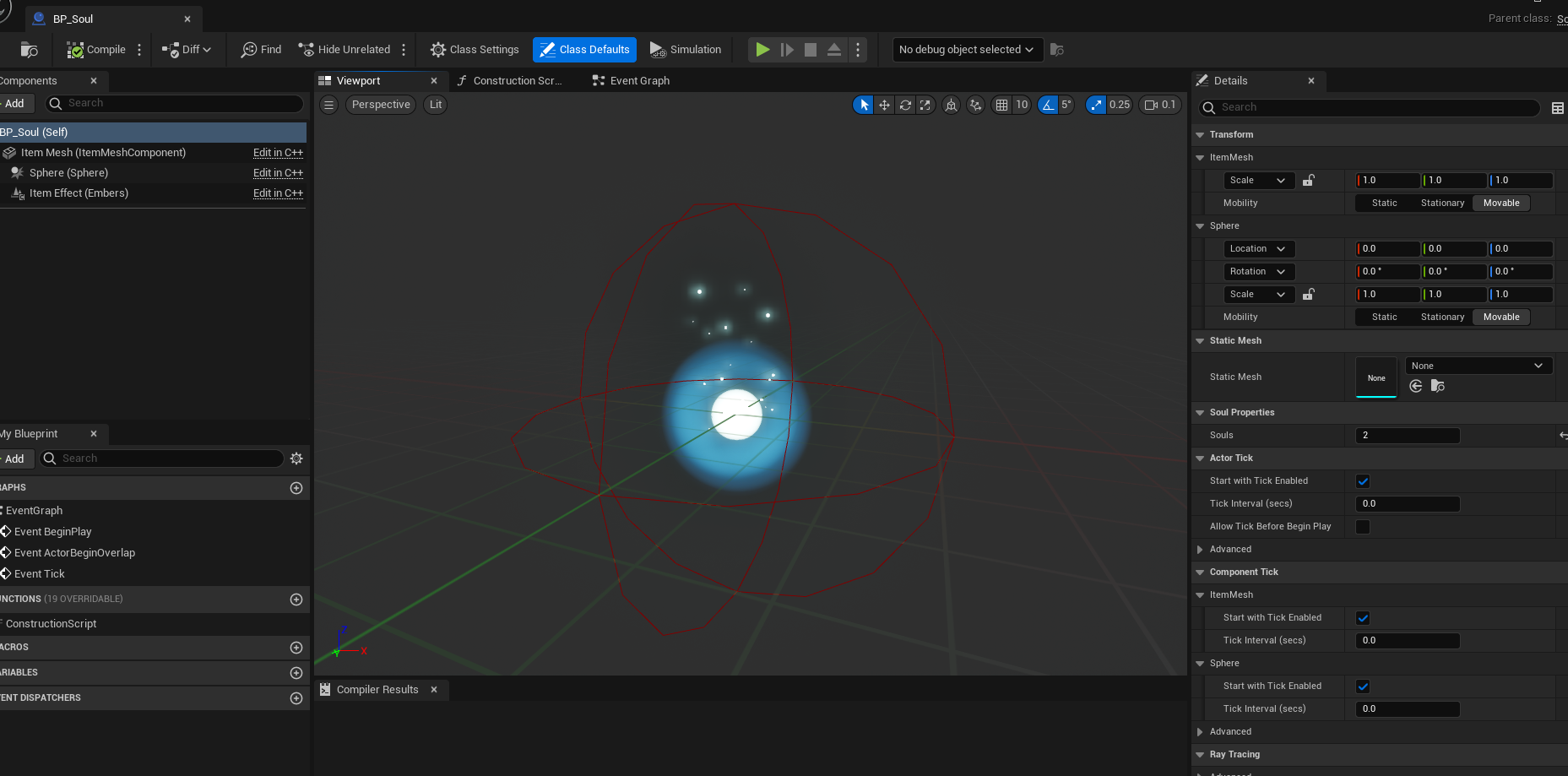Screen dimensions: 1568x776
Task: Click the Find button
Action: 261,50
